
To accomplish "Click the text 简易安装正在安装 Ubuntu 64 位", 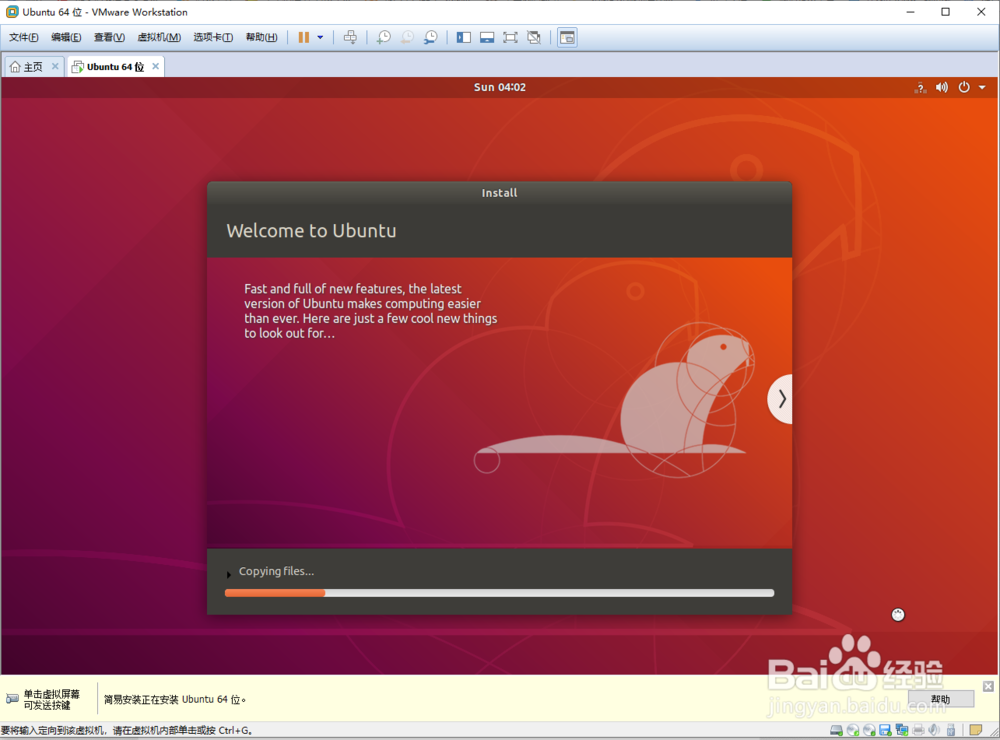I will [x=175, y=700].
